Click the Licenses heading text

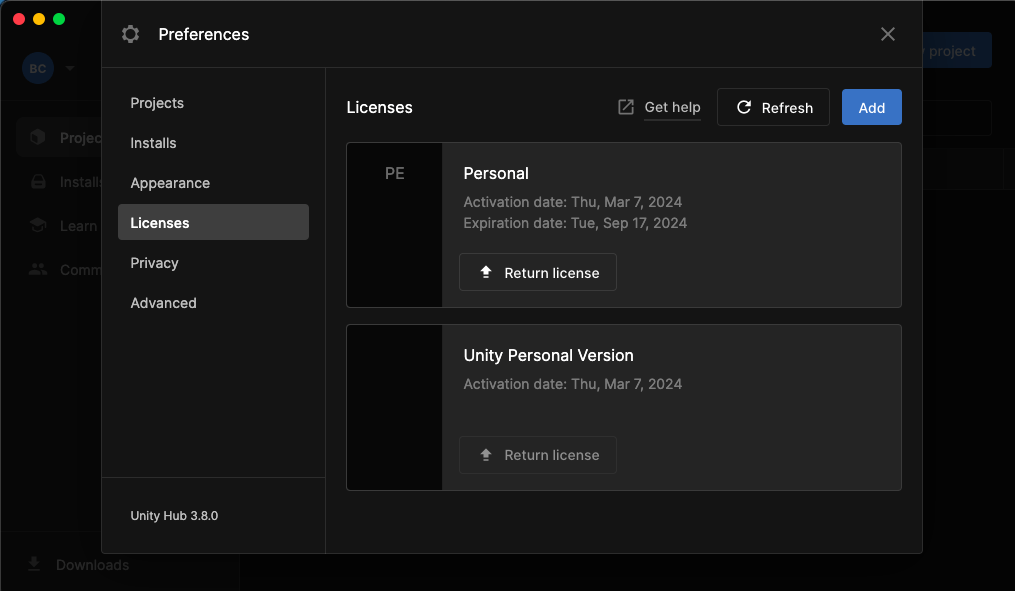click(379, 107)
